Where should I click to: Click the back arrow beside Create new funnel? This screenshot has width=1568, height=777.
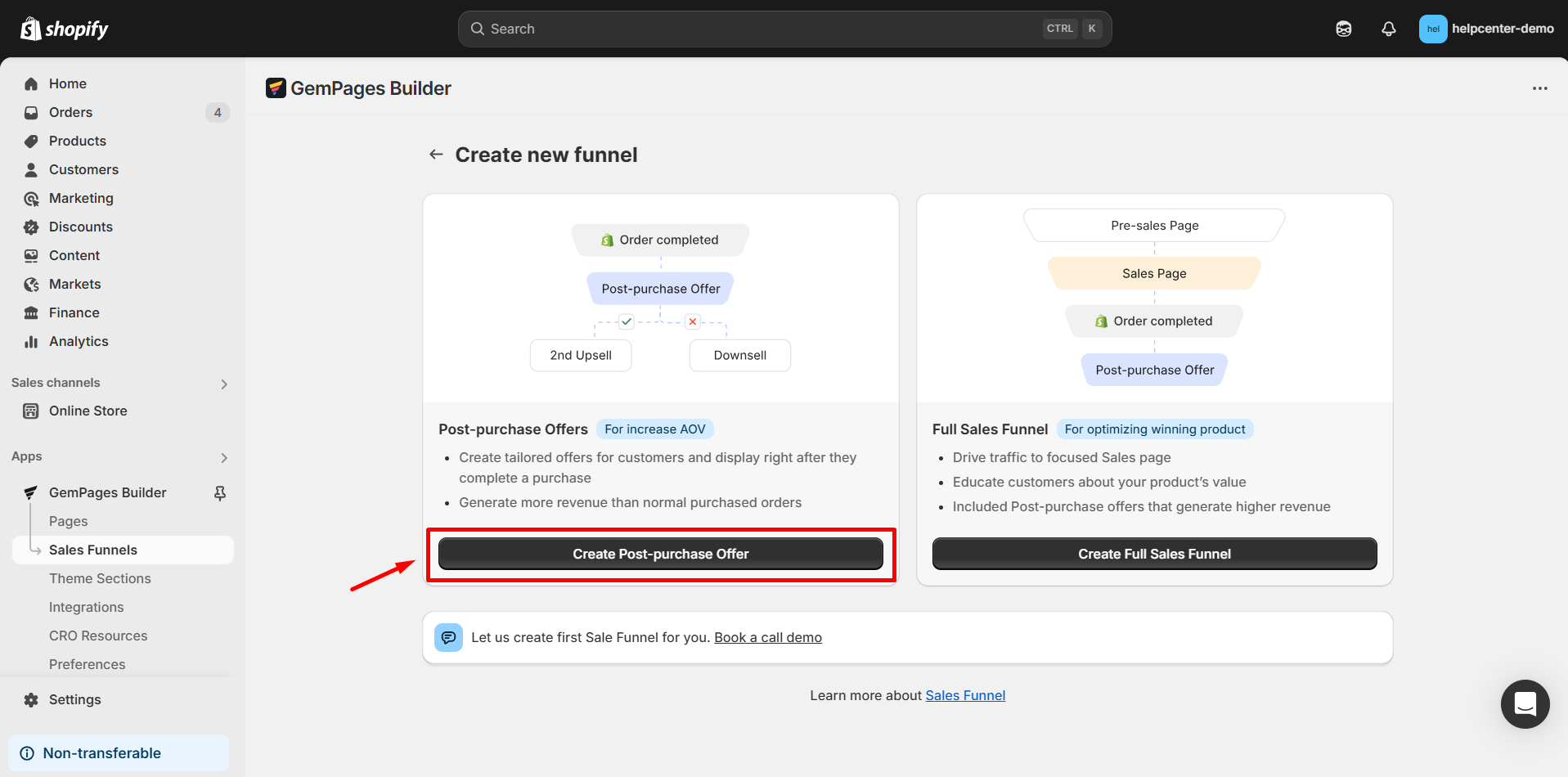click(436, 155)
